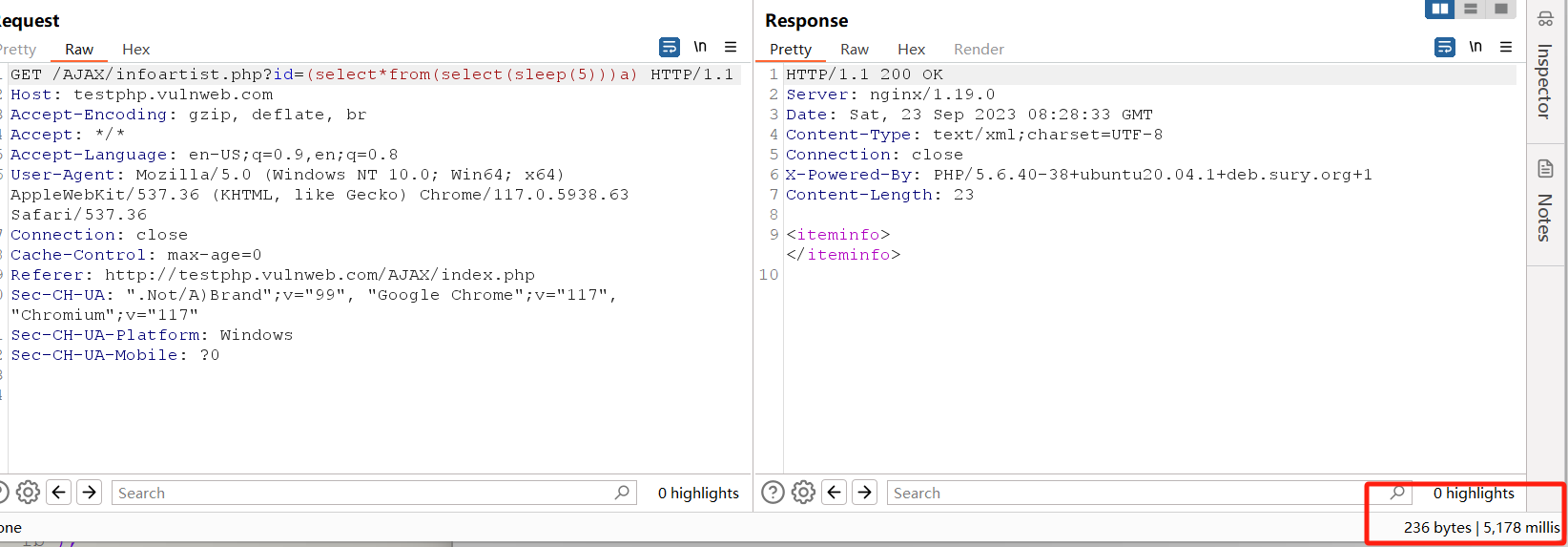Click the Sec-CH-UA-Platform header line
The image size is (1568, 547).
pos(152,335)
